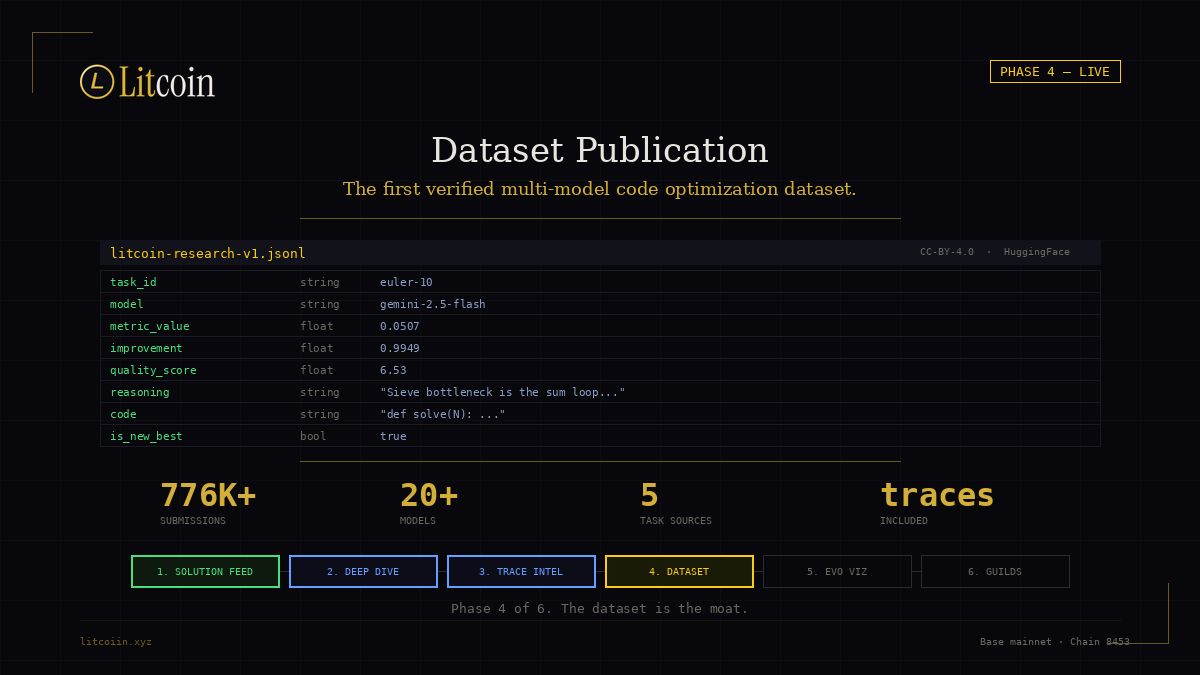Click the bool type in is_new_best row
Screen dimensions: 1200x675
313,436
